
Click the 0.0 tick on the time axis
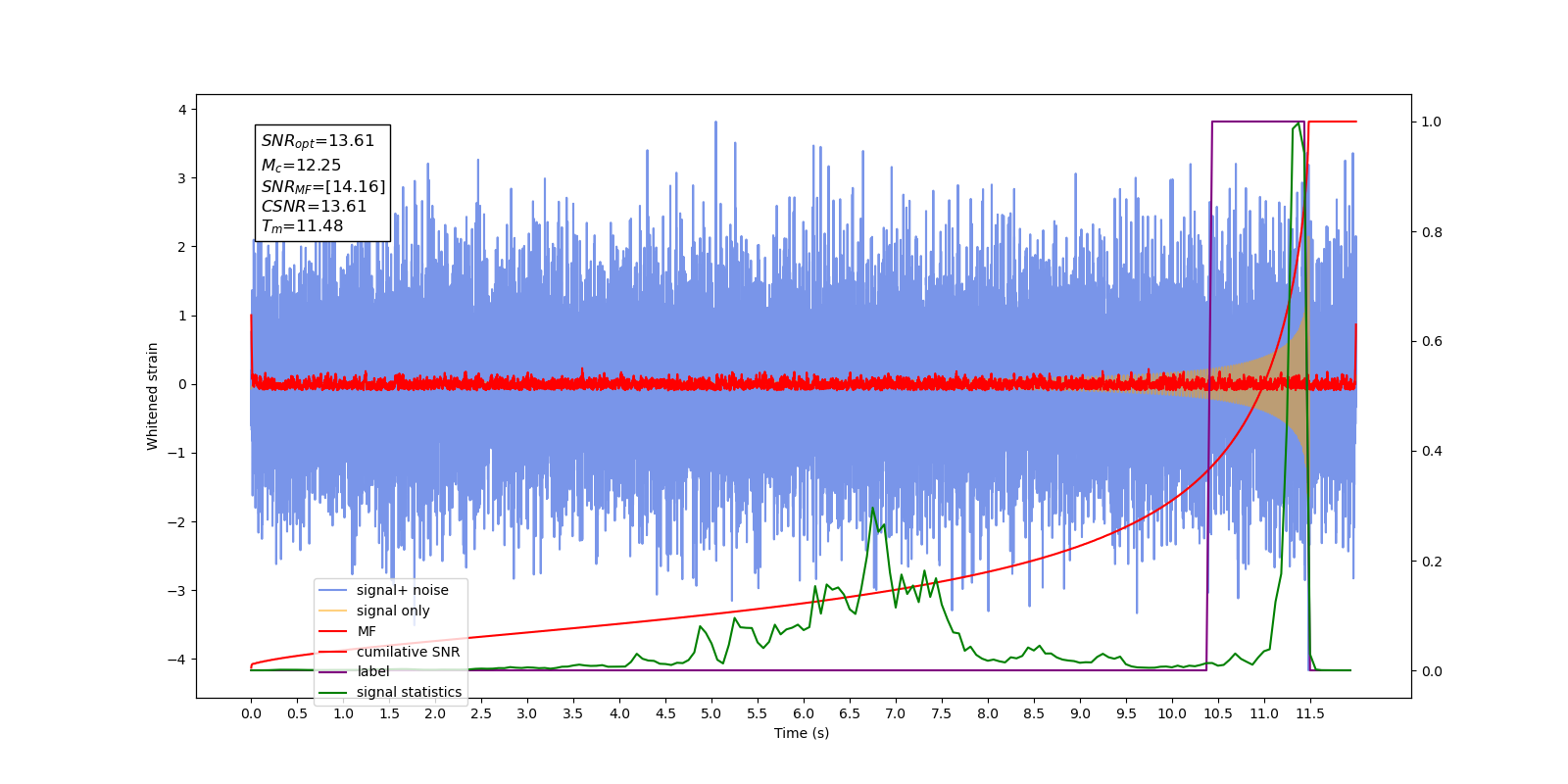251,713
